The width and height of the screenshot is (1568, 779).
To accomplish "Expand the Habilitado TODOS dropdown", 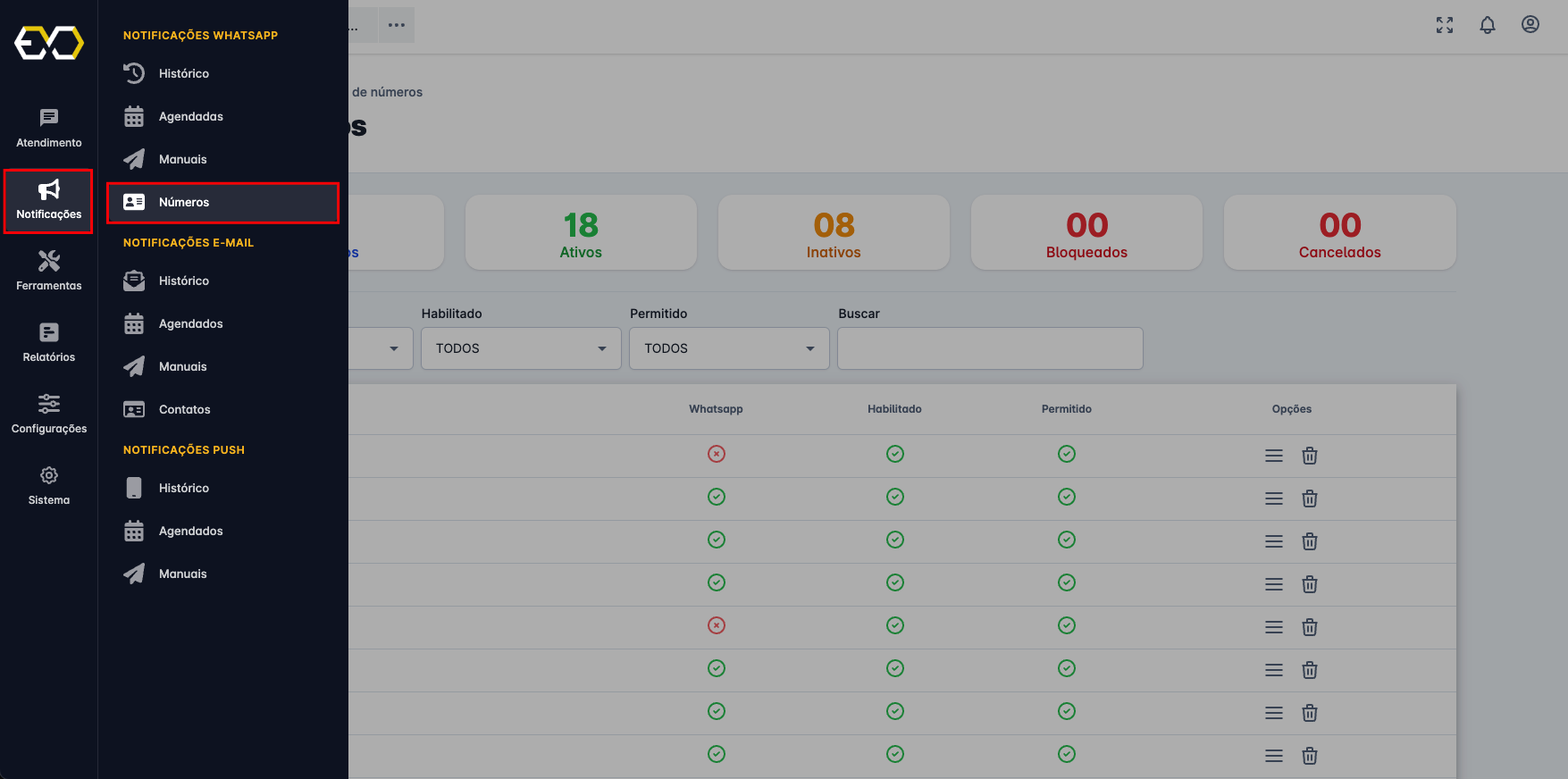I will pos(521,348).
